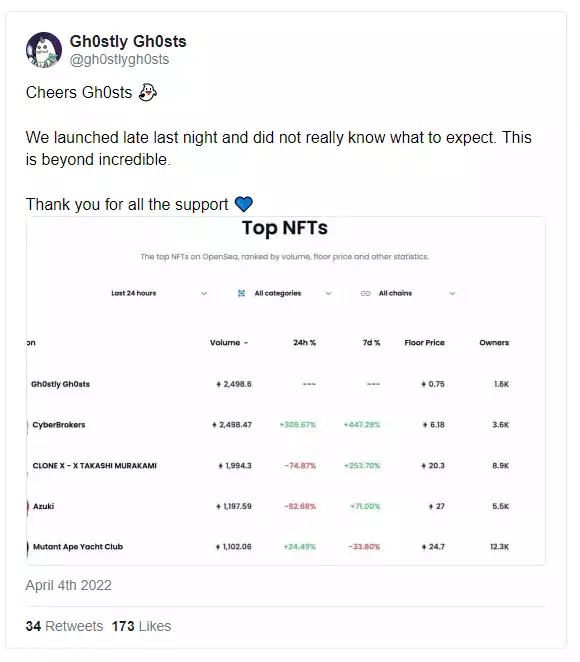
Task: Click the Ethereum icon beside Azuki's 27 floor
Action: pyautogui.click(x=431, y=506)
